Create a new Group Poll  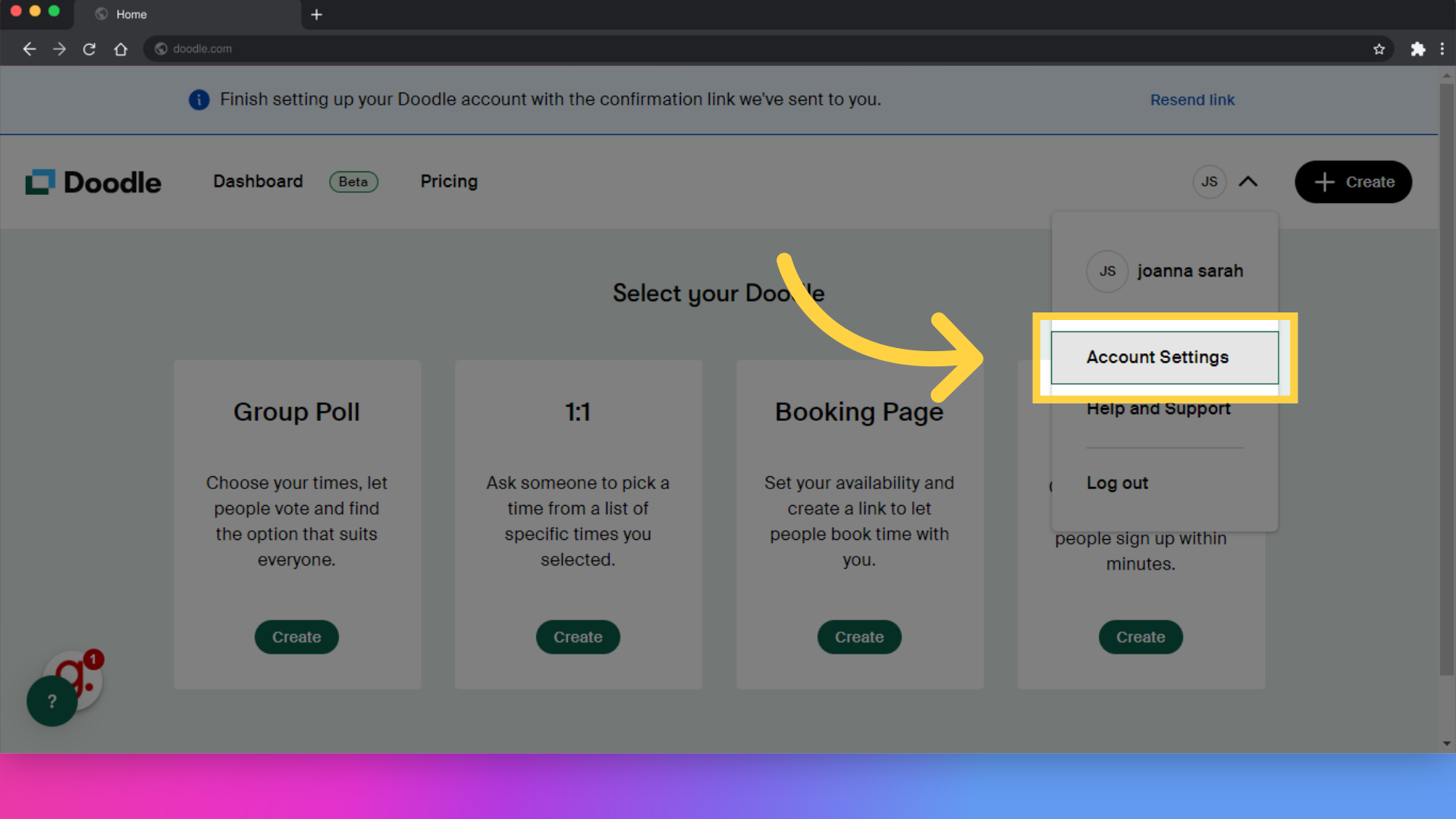[297, 637]
